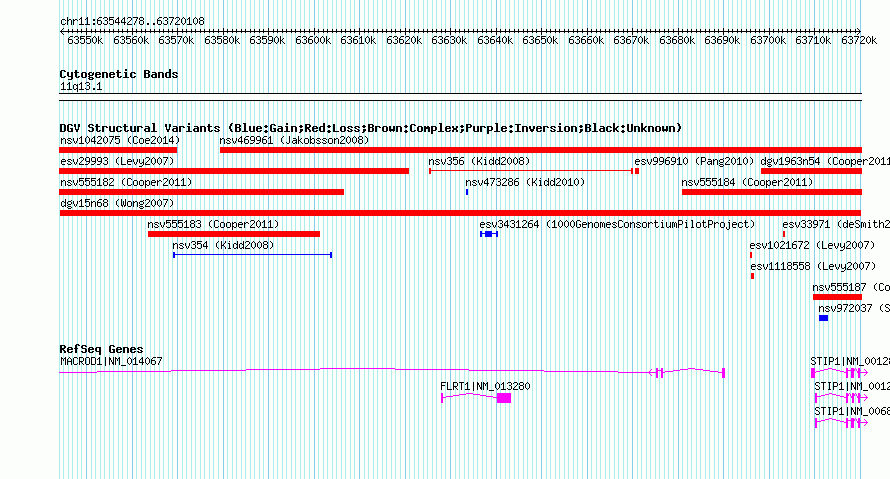The width and height of the screenshot is (890, 479).
Task: Click the DGV Structural Variants track title
Action: coord(370,128)
